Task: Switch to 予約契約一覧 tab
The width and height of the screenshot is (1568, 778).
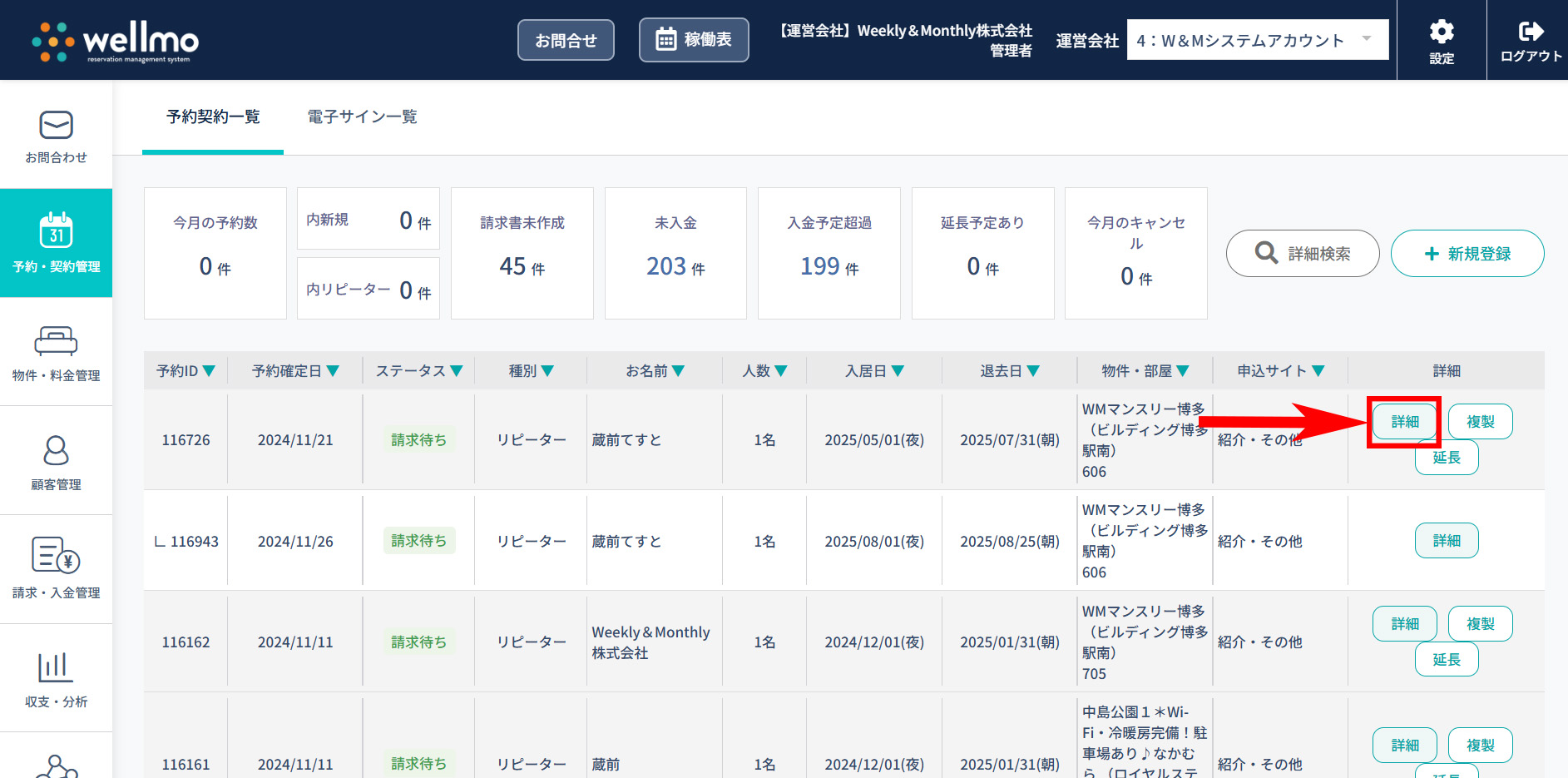Action: tap(213, 117)
